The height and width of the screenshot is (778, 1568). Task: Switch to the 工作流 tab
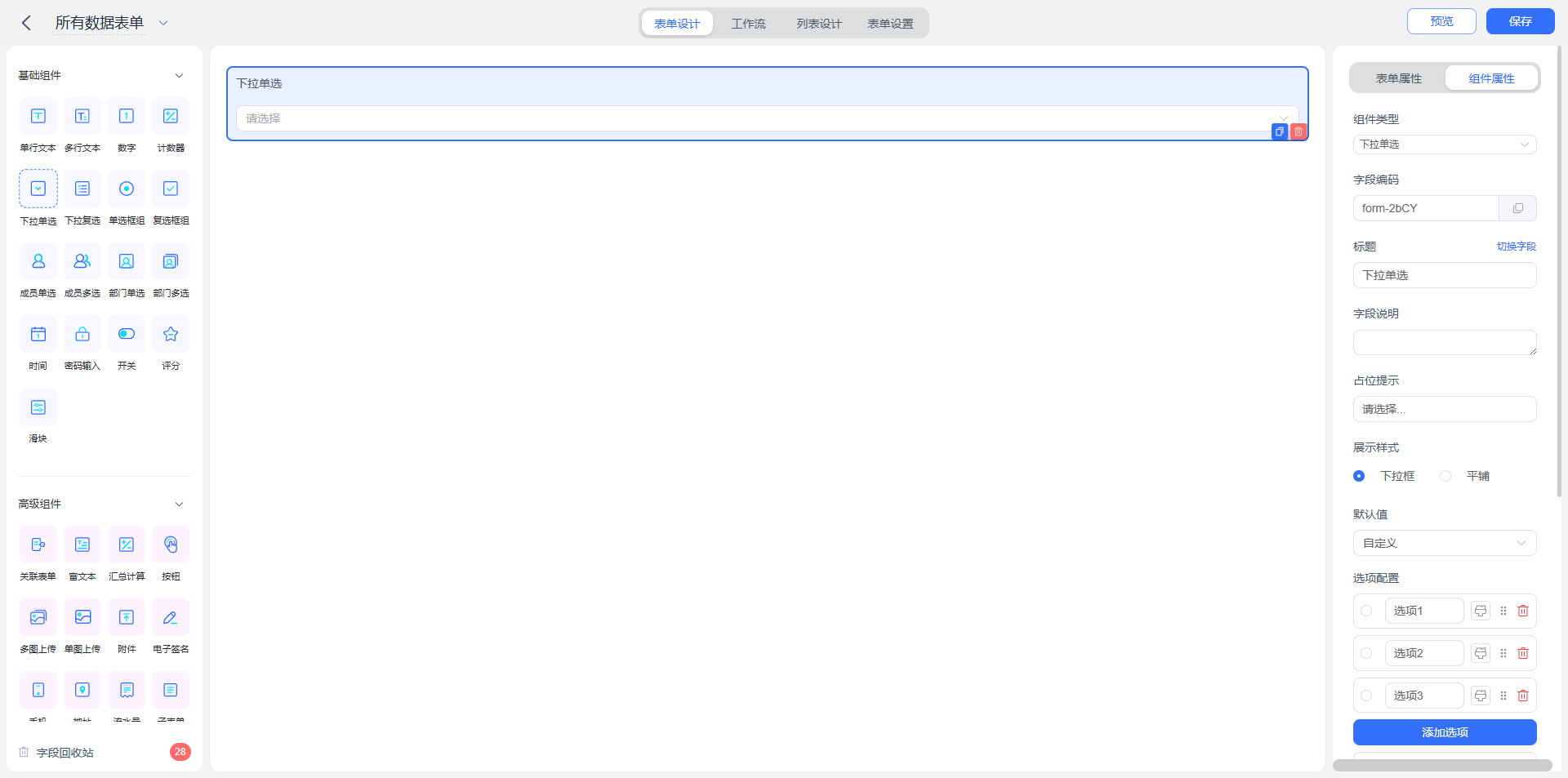pyautogui.click(x=748, y=24)
